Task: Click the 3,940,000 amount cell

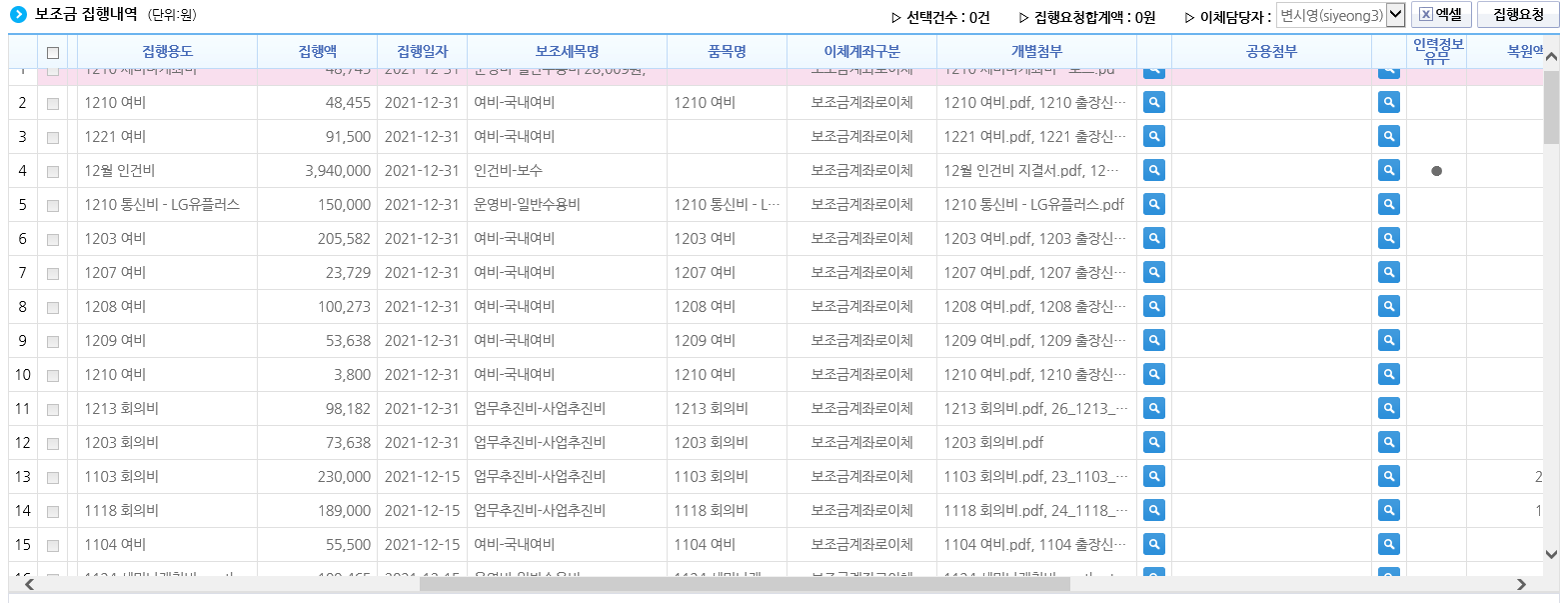Action: (317, 171)
